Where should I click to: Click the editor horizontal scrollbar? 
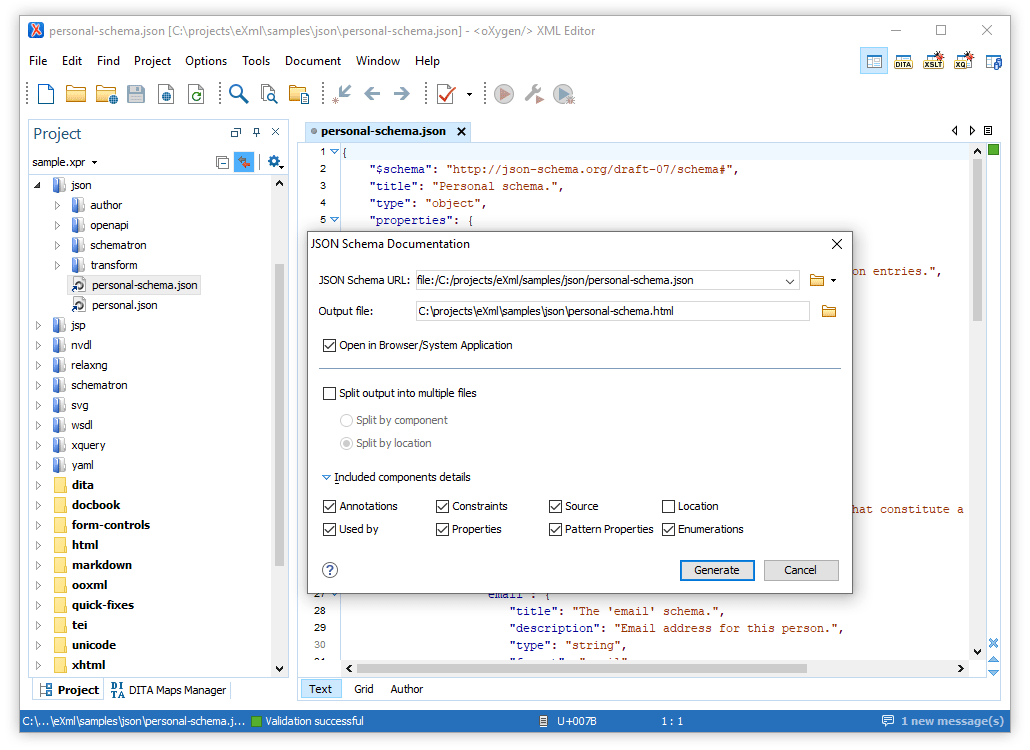pyautogui.click(x=582, y=669)
